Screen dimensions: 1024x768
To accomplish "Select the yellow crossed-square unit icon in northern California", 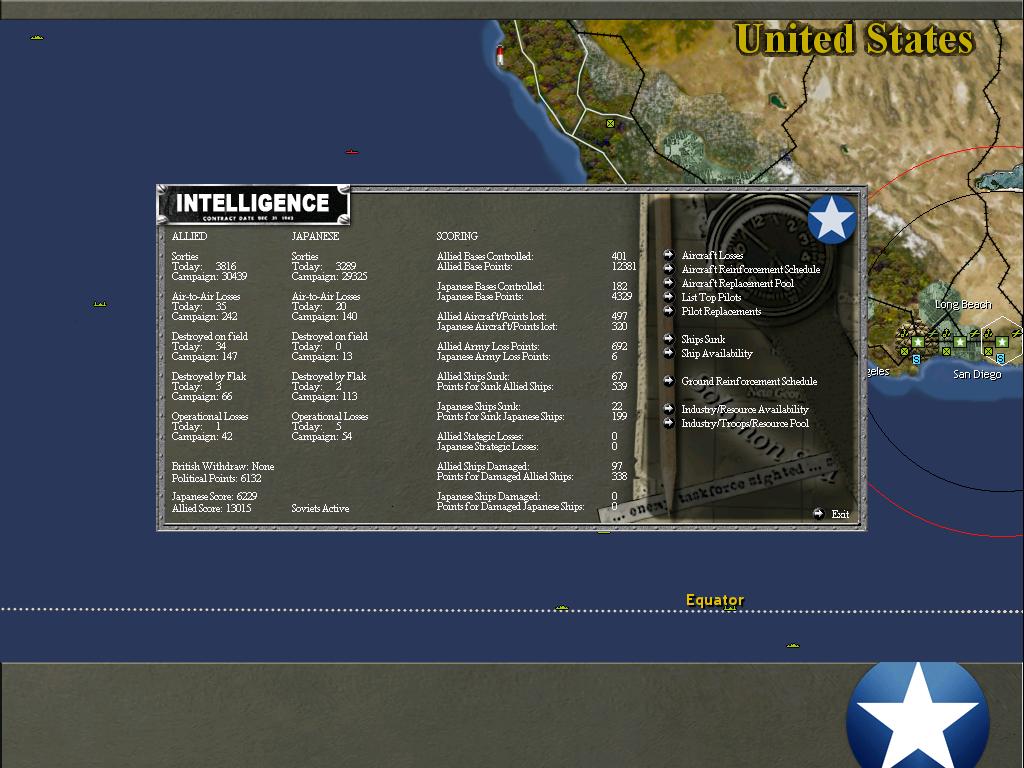I will pyautogui.click(x=611, y=123).
